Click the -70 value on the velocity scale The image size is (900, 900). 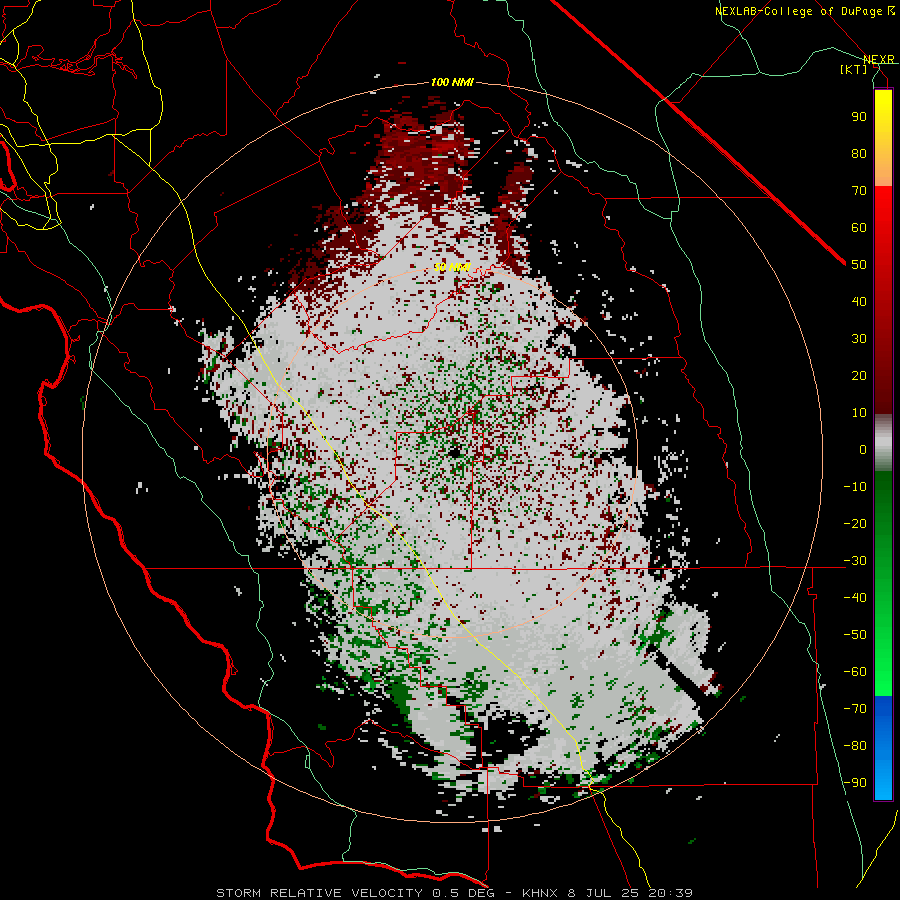pos(855,709)
